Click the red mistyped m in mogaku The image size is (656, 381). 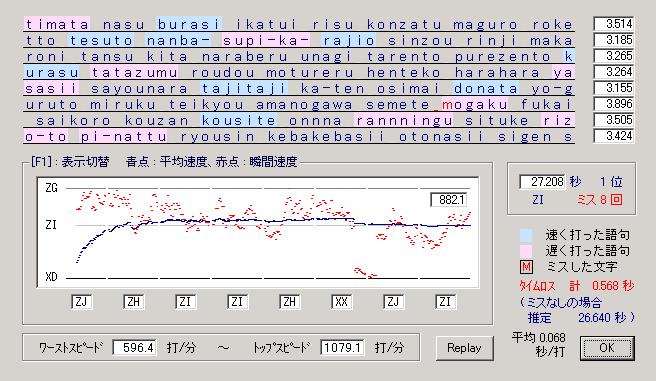pos(447,105)
